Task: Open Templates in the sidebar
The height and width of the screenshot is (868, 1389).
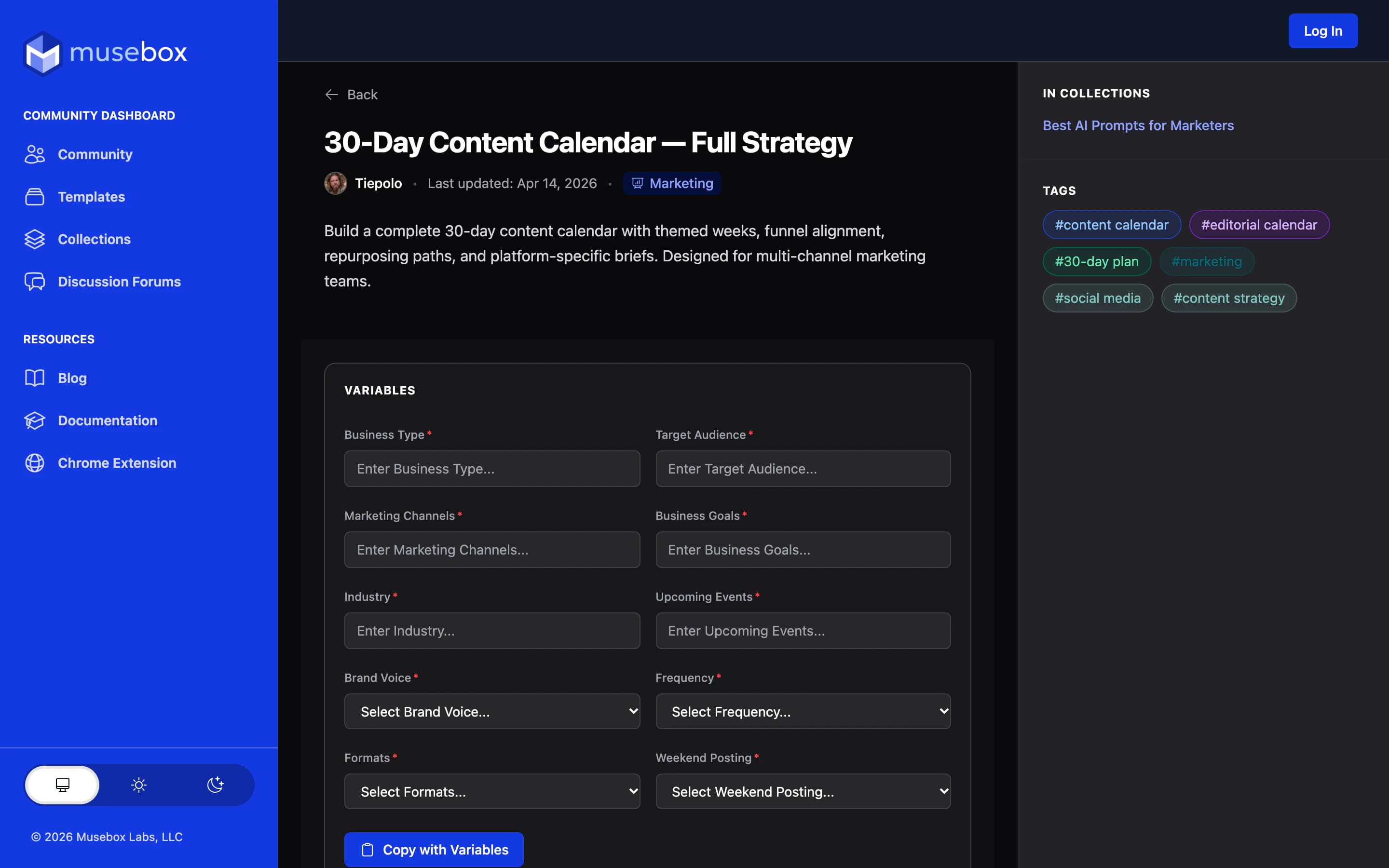Action: pos(91,197)
